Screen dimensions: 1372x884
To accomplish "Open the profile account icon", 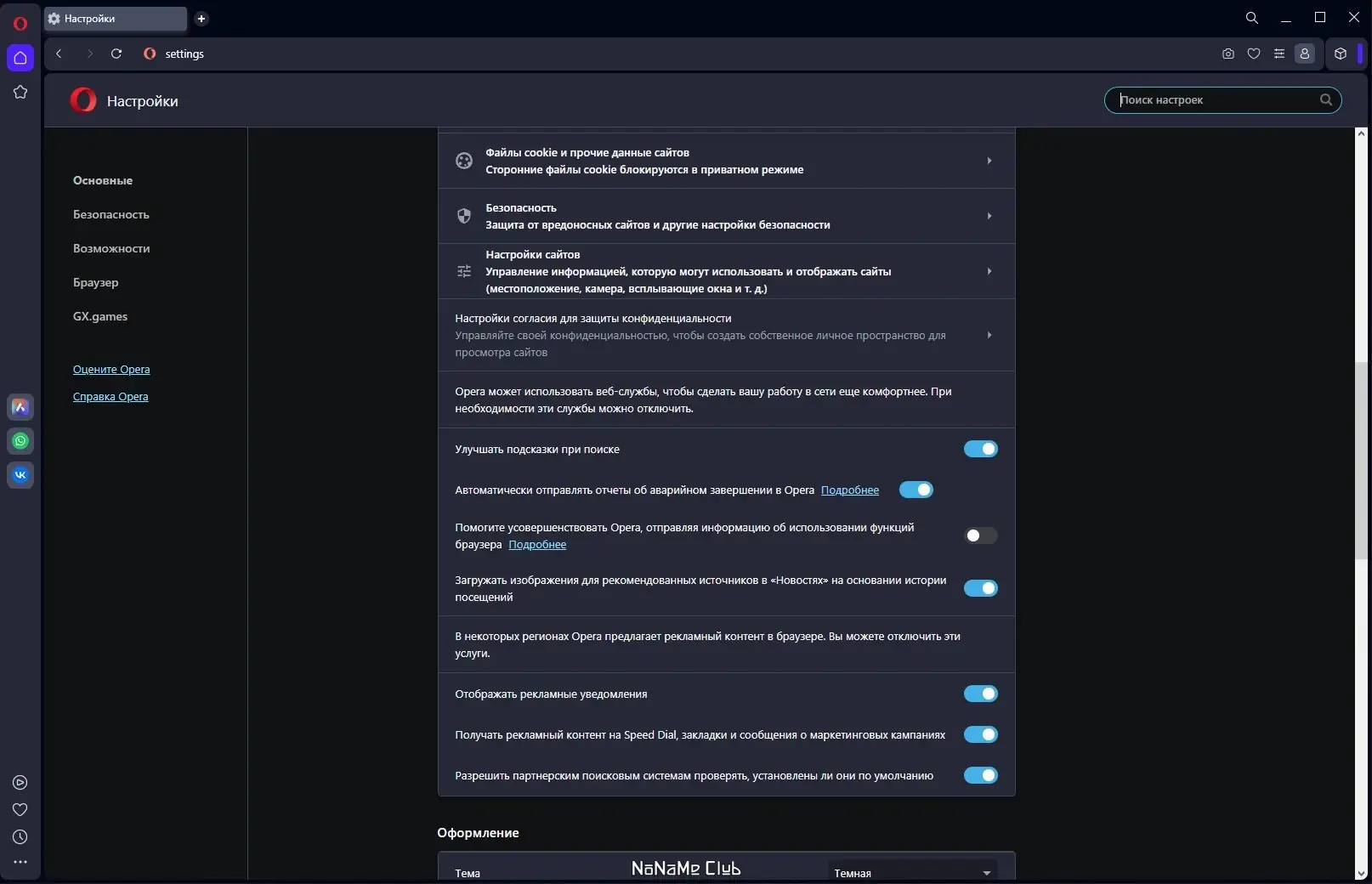I will (x=1304, y=54).
